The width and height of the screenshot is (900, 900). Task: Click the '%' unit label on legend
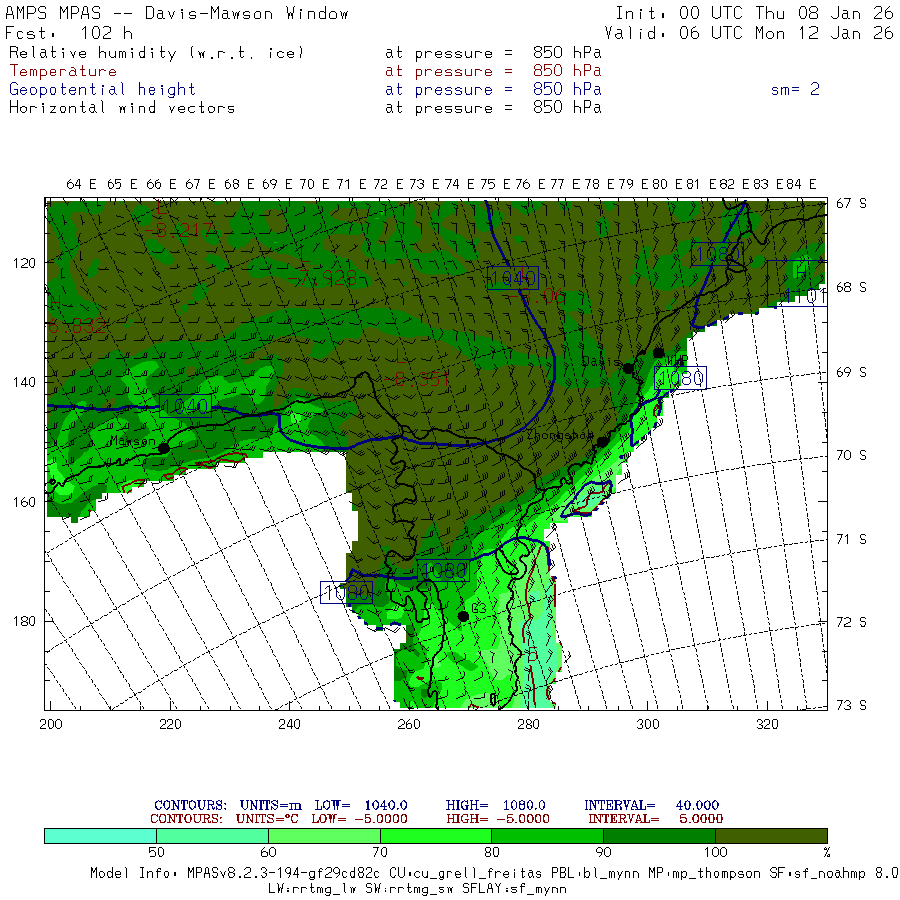[x=826, y=853]
